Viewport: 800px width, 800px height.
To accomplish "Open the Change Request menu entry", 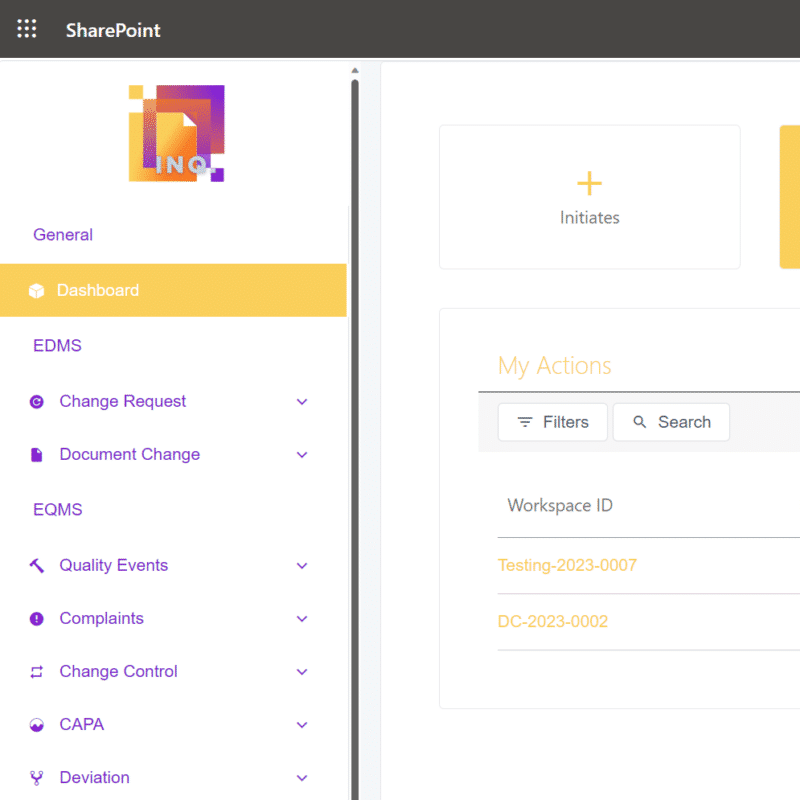I will point(173,402).
